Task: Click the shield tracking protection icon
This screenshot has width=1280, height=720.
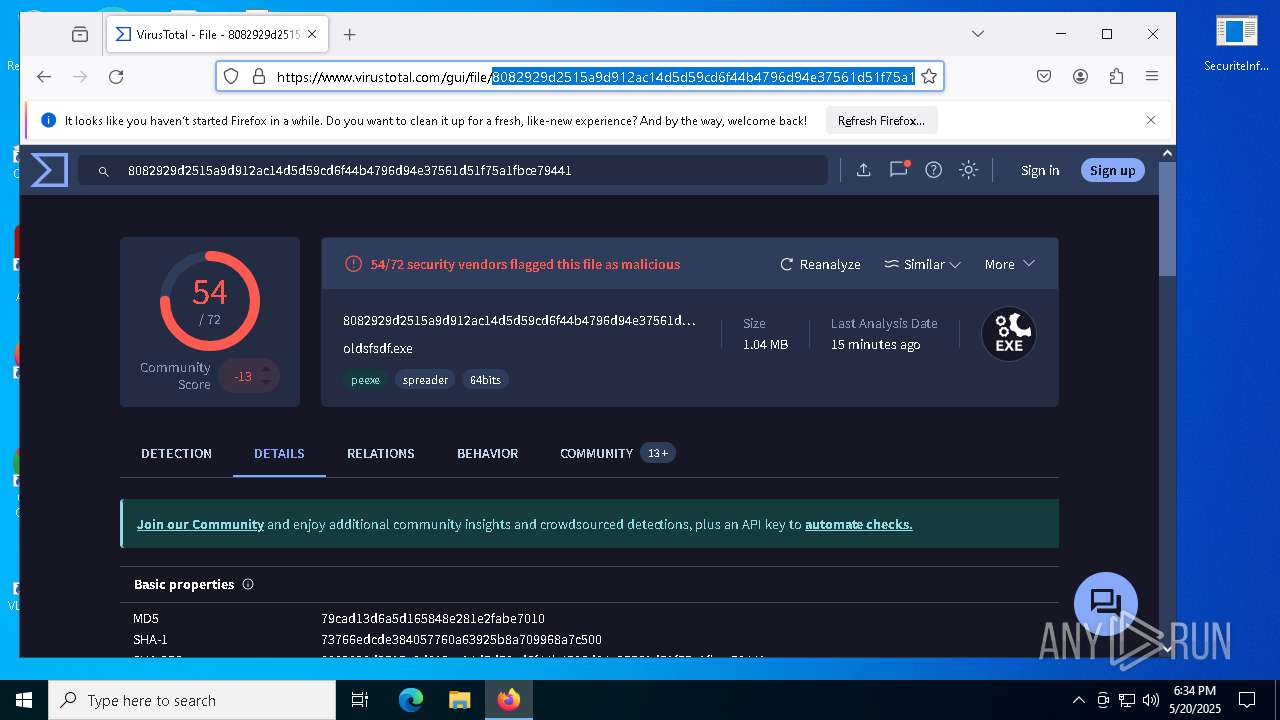Action: 231,77
